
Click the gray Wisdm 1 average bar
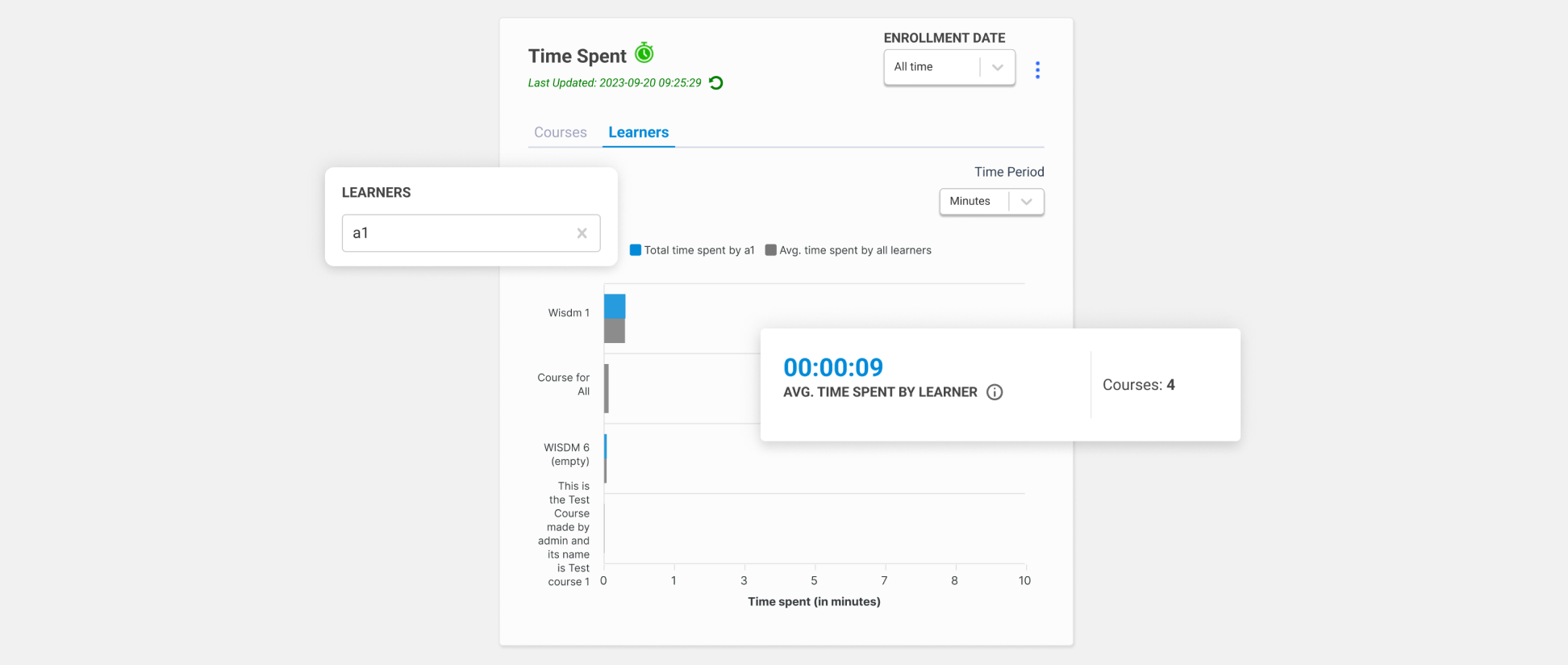click(615, 331)
